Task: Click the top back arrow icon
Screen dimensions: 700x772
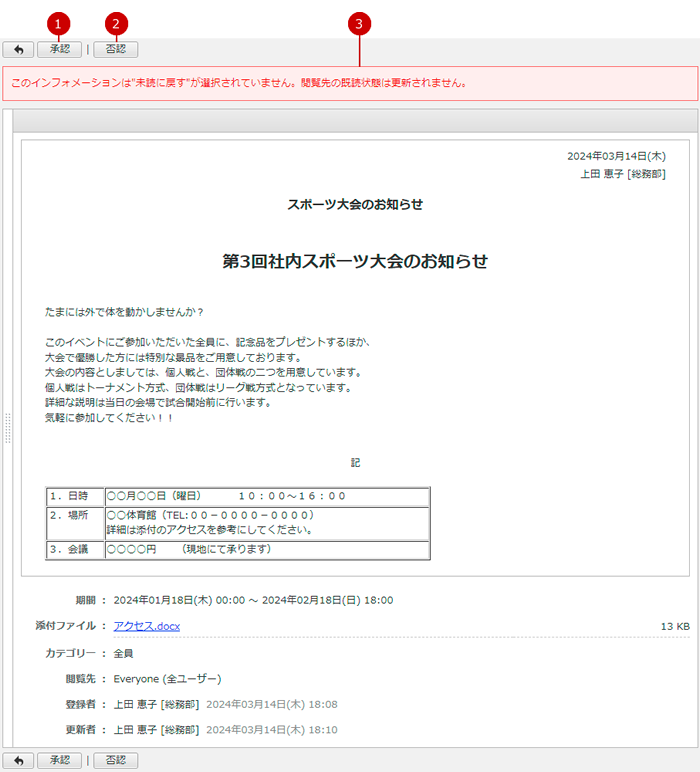Action: (18, 49)
